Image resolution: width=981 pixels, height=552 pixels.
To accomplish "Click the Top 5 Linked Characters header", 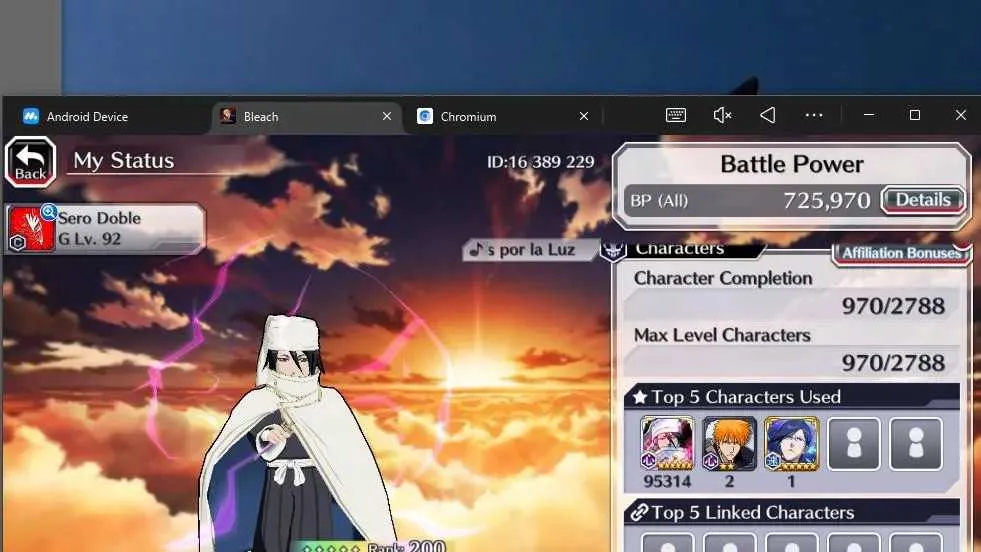I will pyautogui.click(x=791, y=513).
